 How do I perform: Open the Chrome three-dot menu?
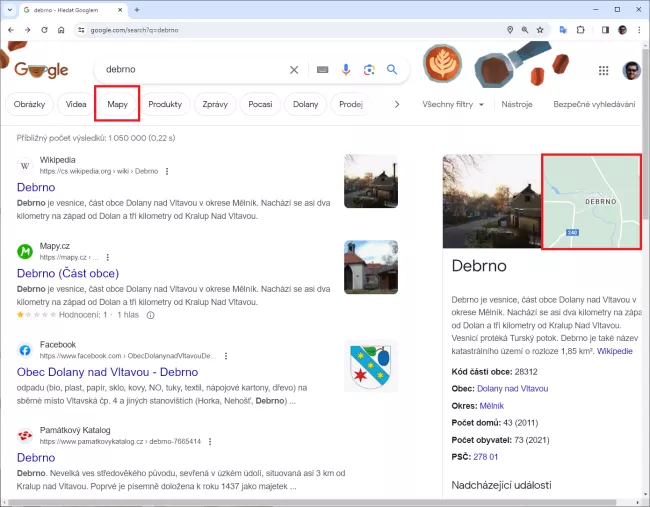point(639,30)
